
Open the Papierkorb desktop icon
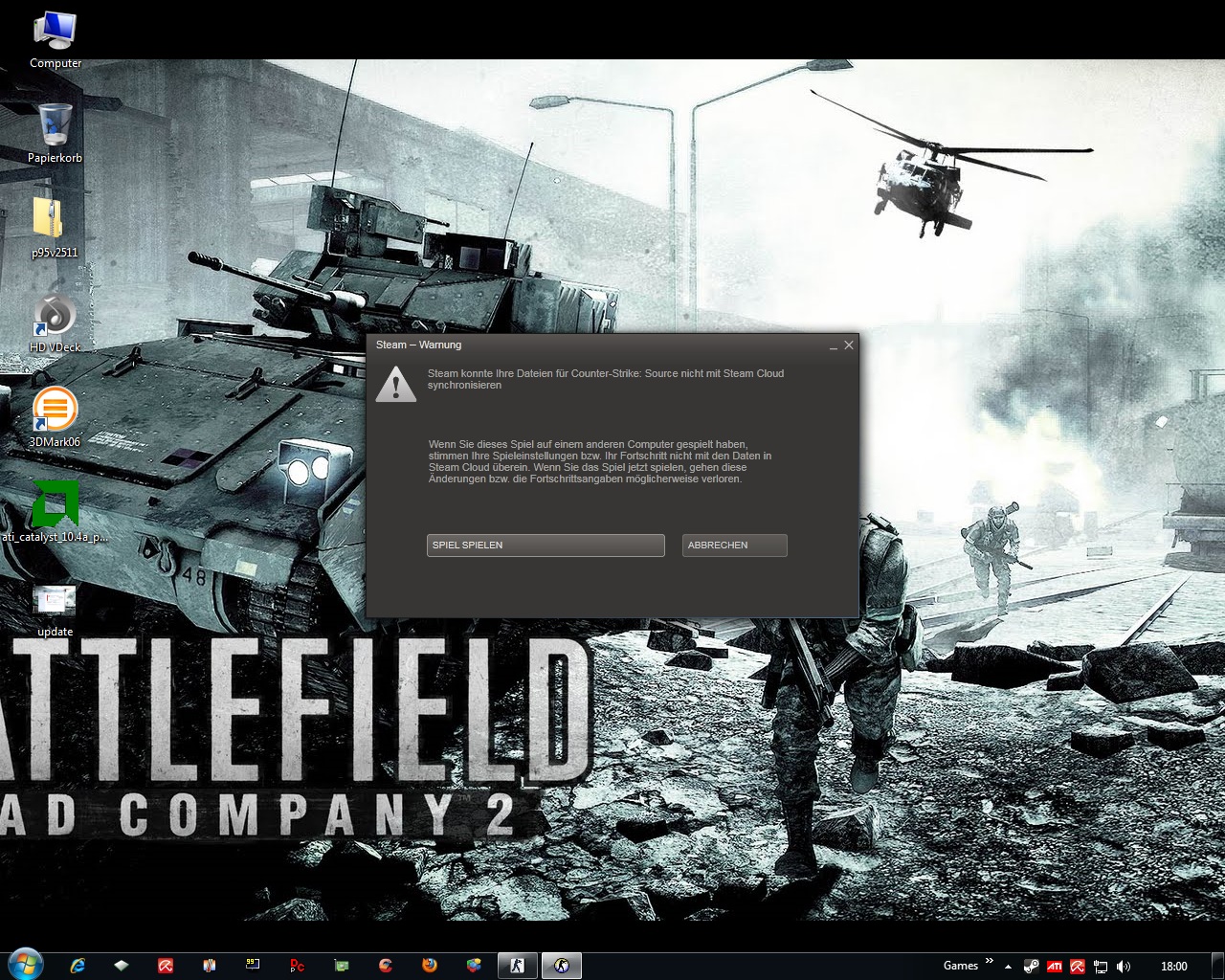(55, 125)
